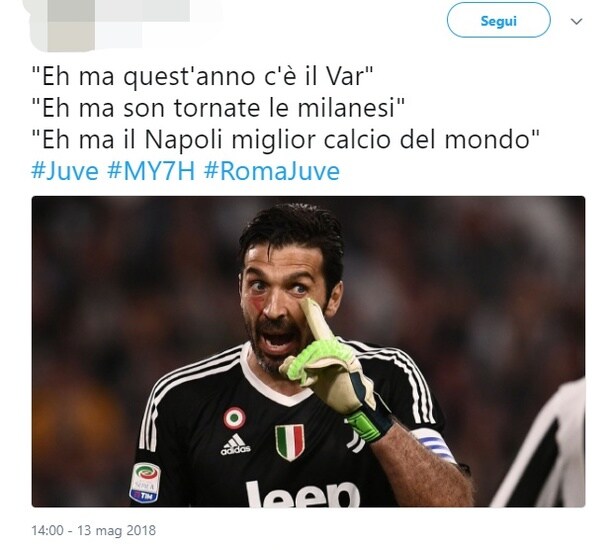Click the Jeep sponsor lettering
The image size is (613, 550).
point(303,494)
